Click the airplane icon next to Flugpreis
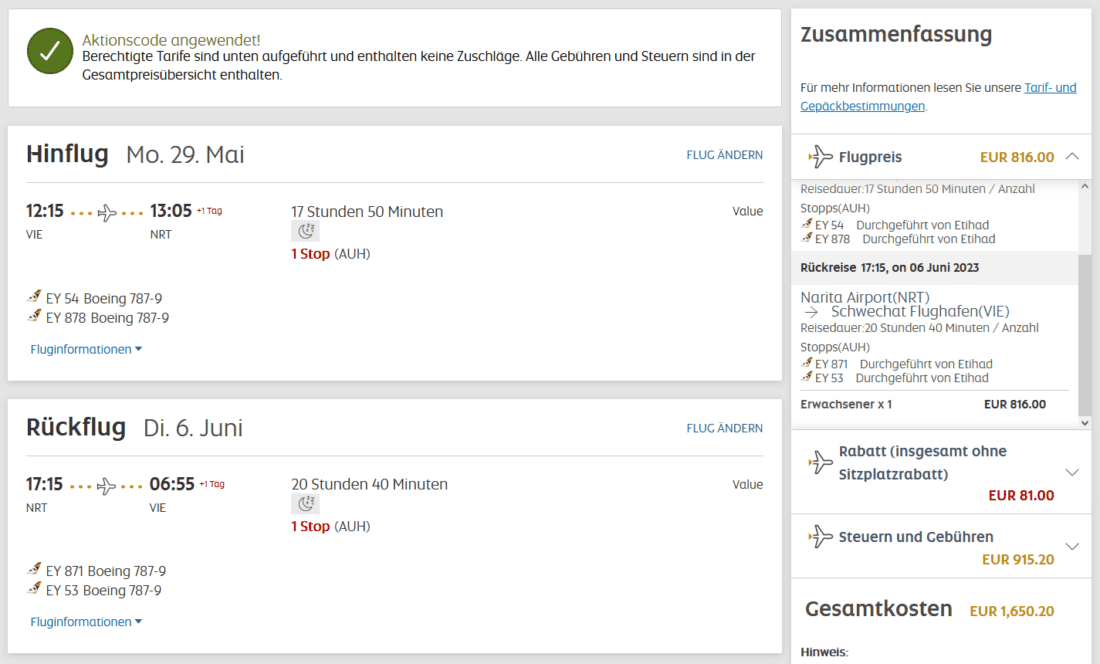 click(820, 157)
